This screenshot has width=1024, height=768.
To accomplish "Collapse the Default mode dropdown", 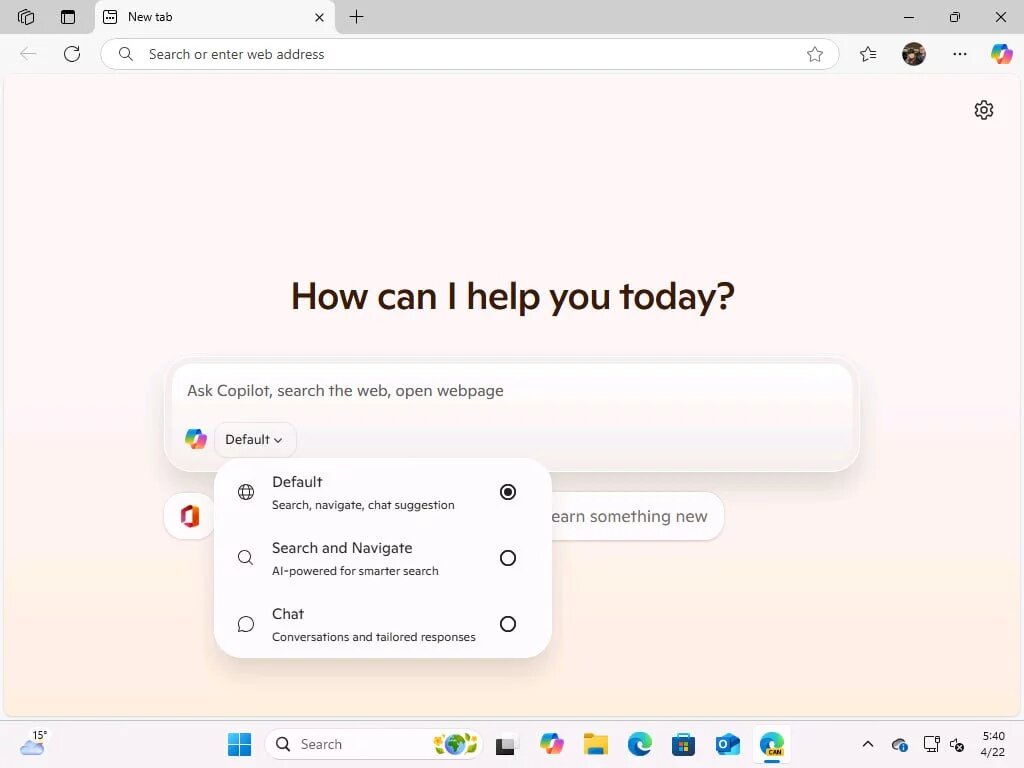I will tap(254, 440).
